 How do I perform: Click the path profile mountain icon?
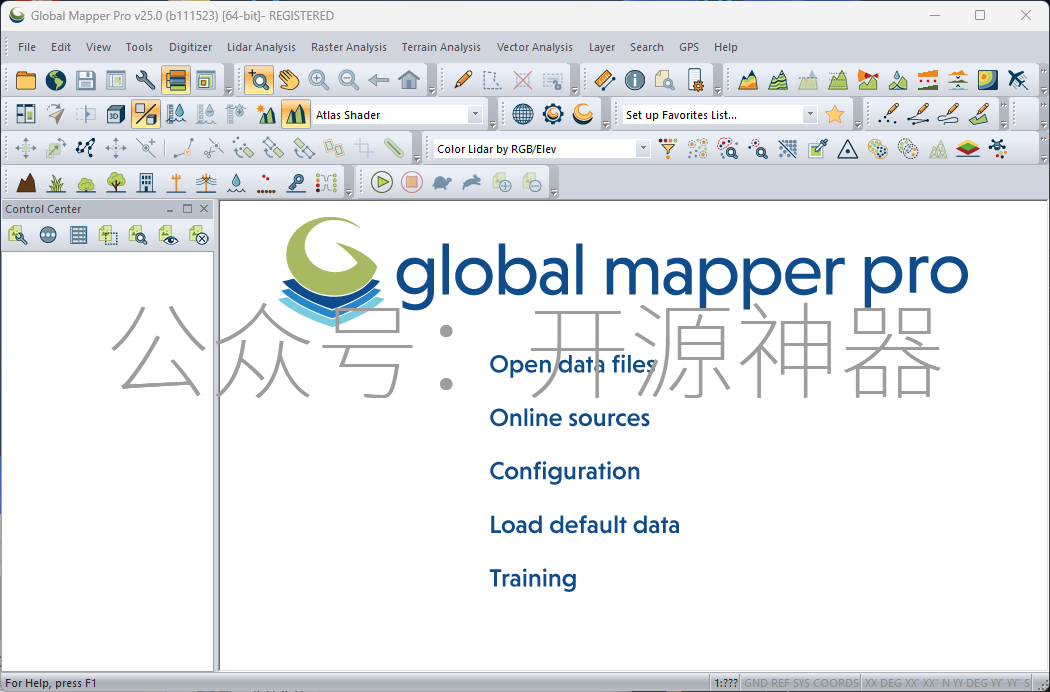pos(748,80)
